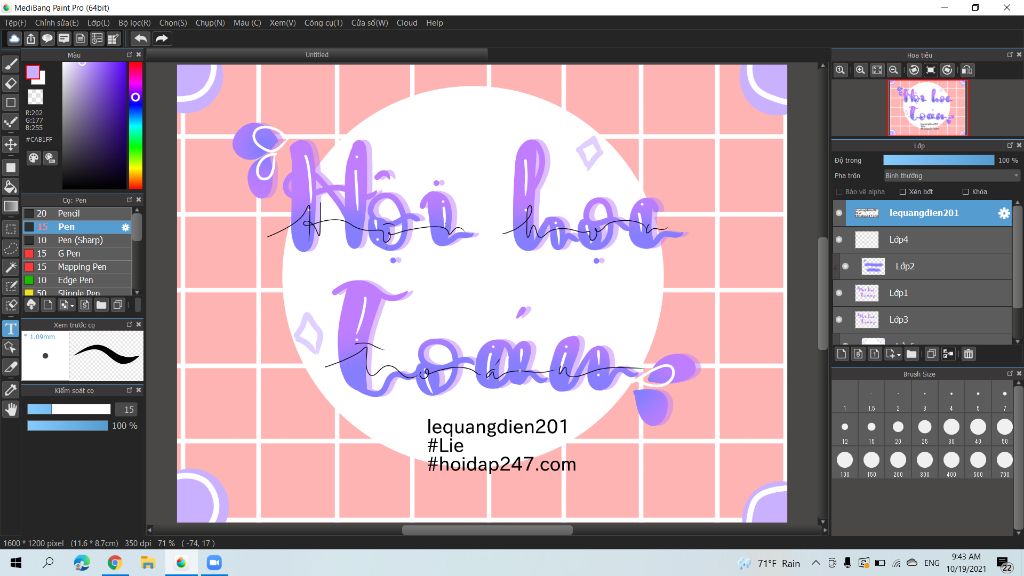The width and height of the screenshot is (1024, 576).
Task: Float the Lớp layers panel
Action: 1010,146
